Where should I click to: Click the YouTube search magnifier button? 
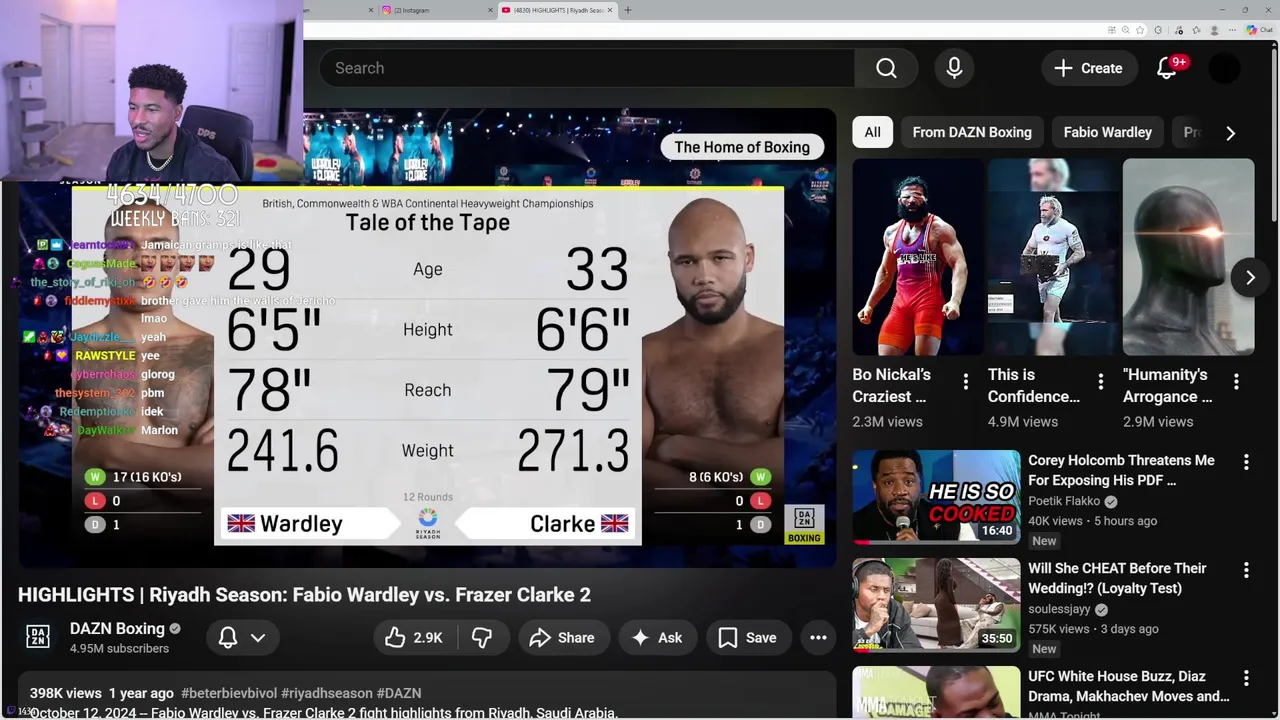coord(886,68)
